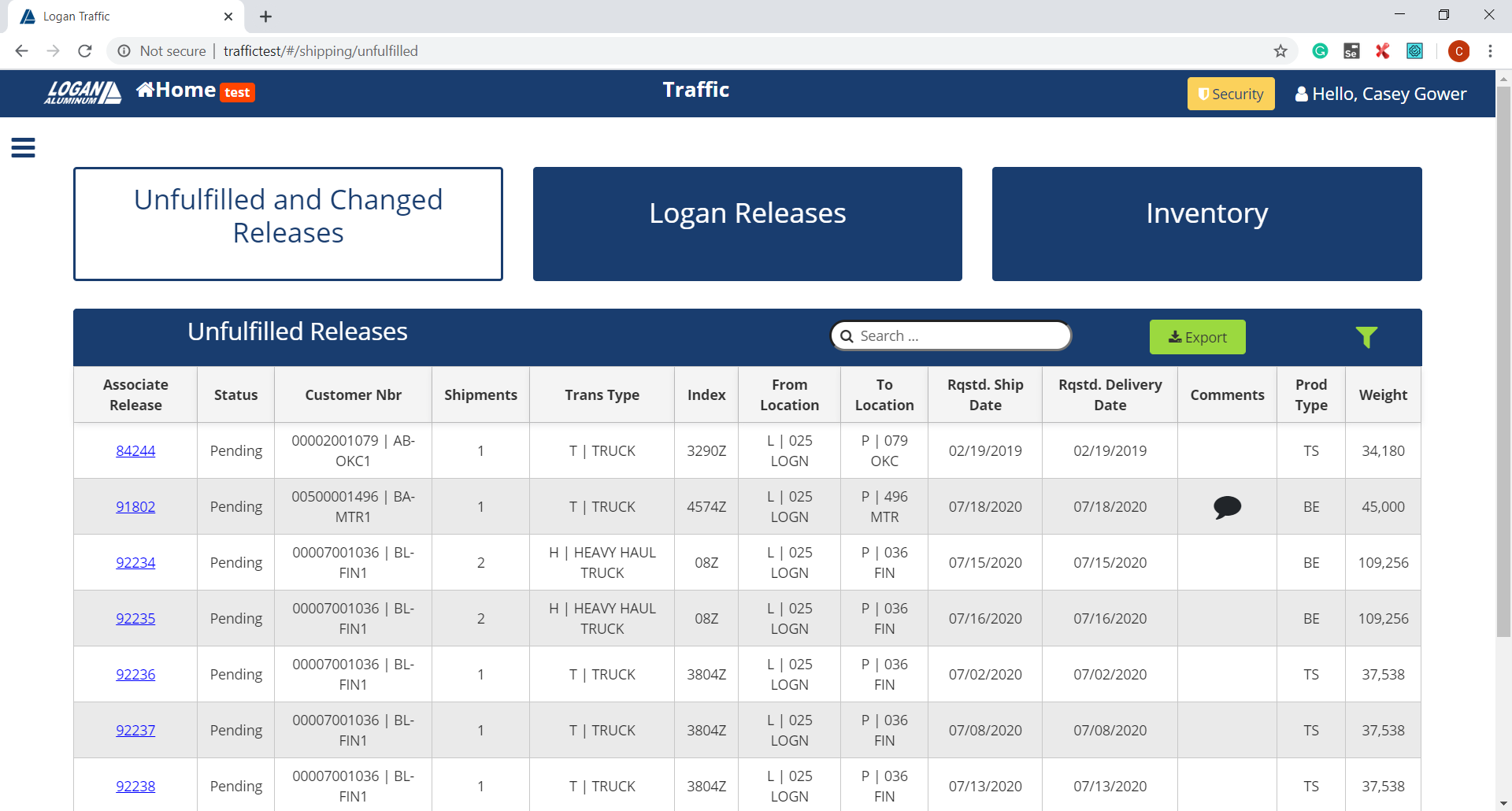Sort by Associate Release column header
The height and width of the screenshot is (811, 1512).
(x=135, y=394)
